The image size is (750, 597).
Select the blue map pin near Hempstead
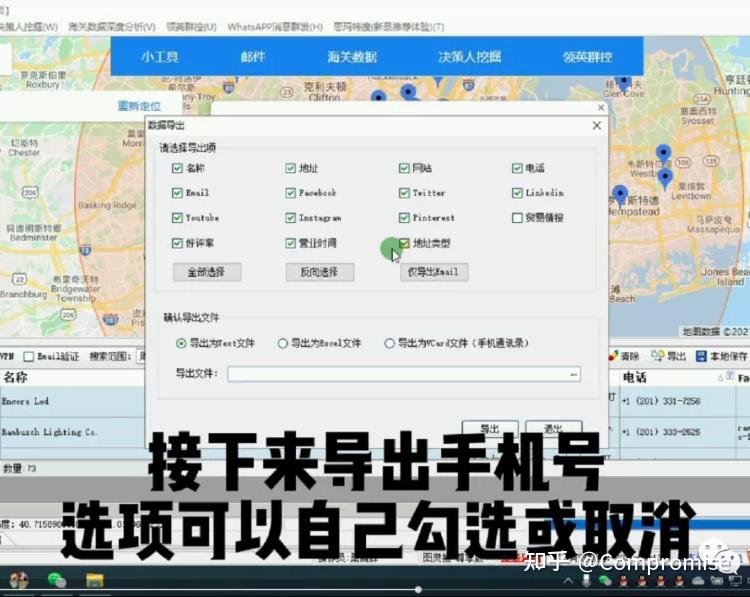(620, 195)
